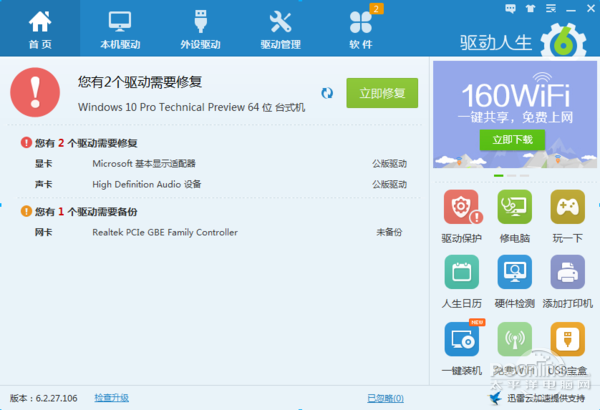This screenshot has width=600, height=410.
Task: Click the 迅雷云加速提供支持 bird icon
Action: click(x=496, y=398)
